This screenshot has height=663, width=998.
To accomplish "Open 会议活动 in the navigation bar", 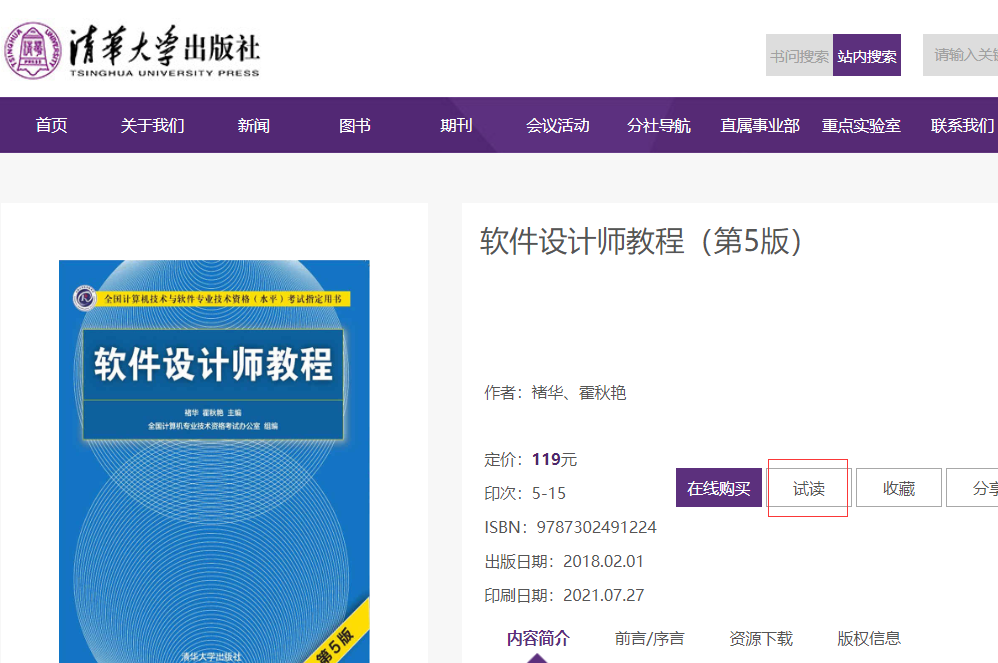I will [x=557, y=125].
